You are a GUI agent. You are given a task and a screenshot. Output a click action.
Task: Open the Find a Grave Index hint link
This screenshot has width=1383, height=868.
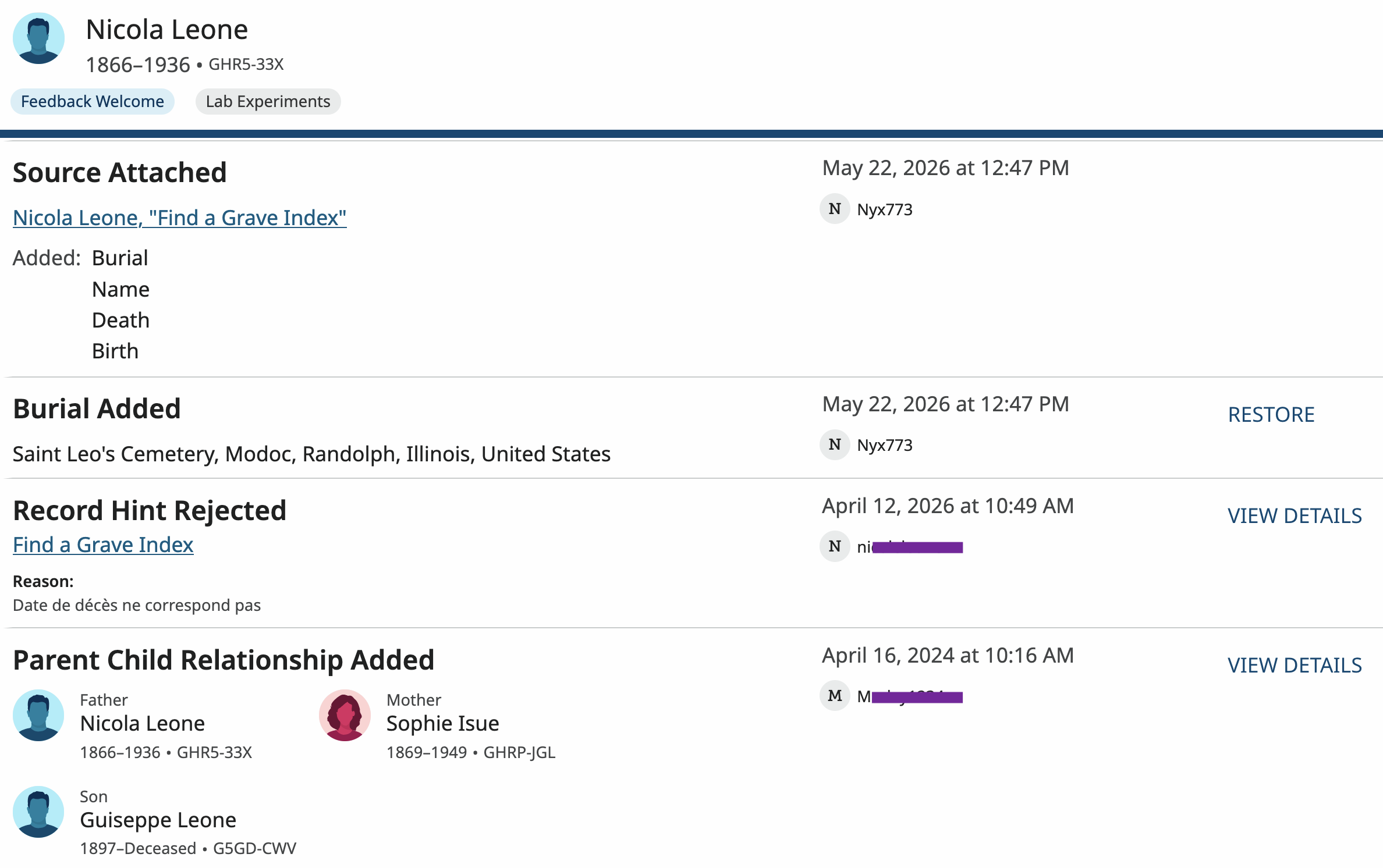tap(103, 545)
